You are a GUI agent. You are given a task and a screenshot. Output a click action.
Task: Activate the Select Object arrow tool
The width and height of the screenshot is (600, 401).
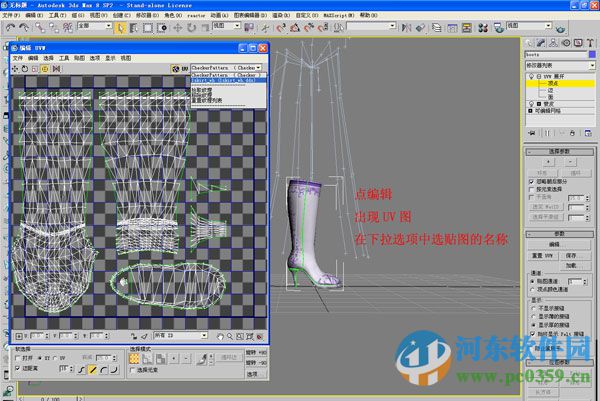click(x=120, y=28)
